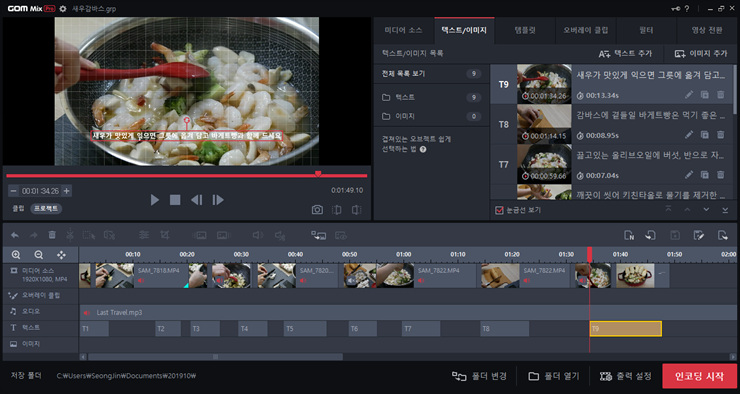Click the stop button under preview

click(175, 200)
